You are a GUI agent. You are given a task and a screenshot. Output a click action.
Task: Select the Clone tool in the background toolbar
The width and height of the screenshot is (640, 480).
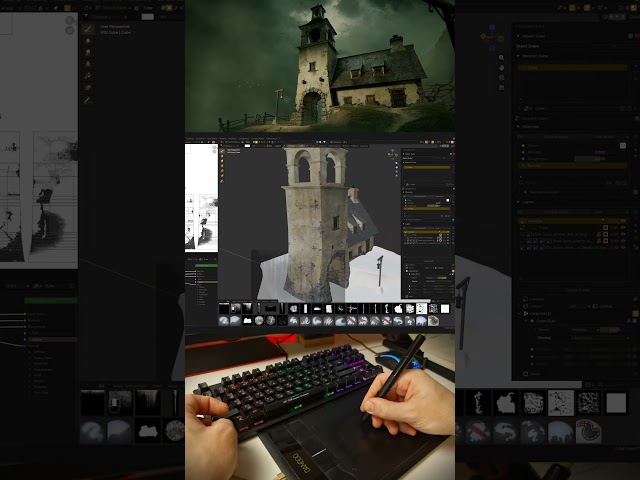tap(87, 64)
